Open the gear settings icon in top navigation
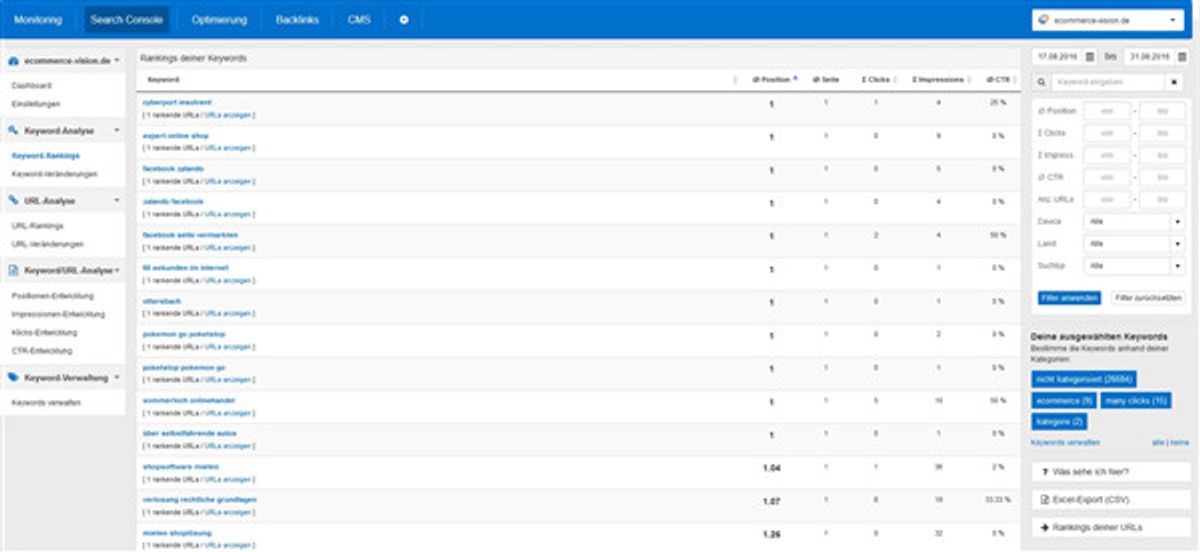Screen dimensions: 1200x552 coord(404,19)
